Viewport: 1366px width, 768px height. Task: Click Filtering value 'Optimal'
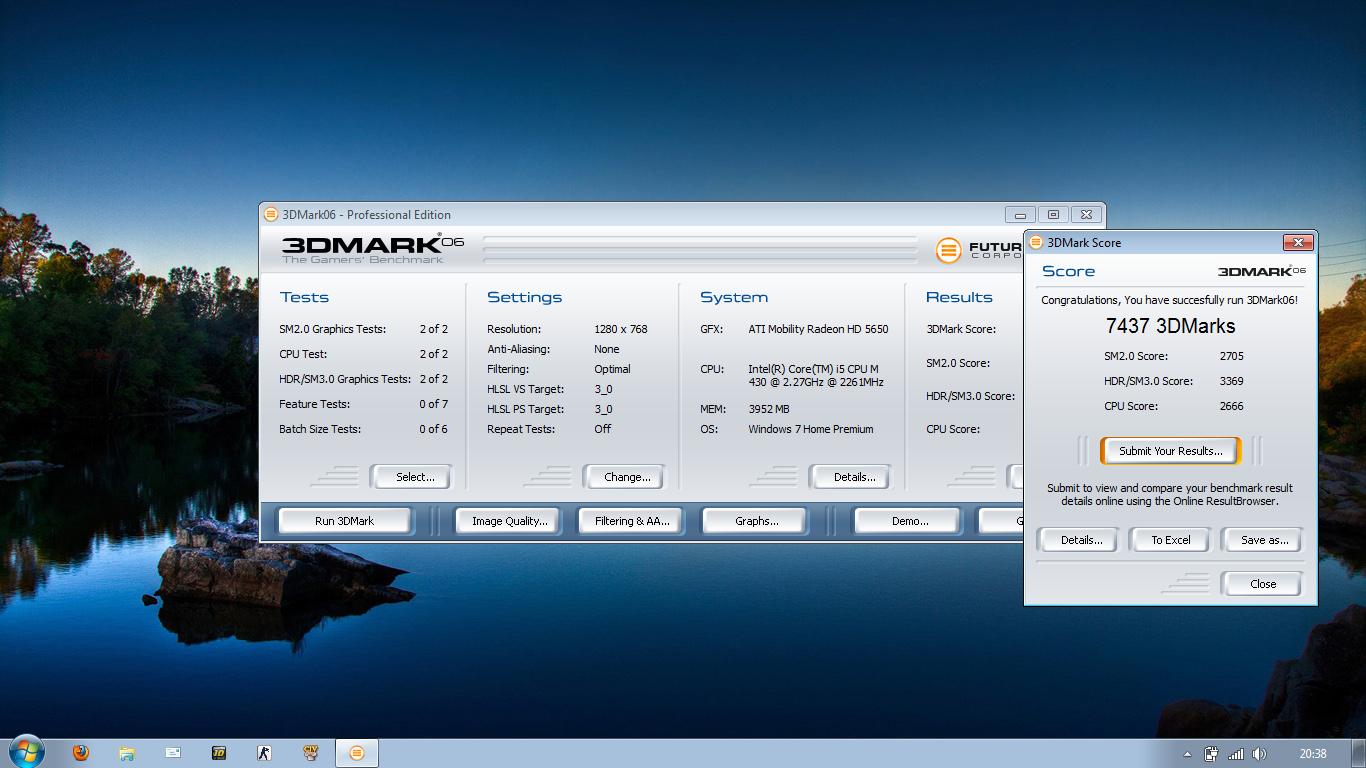coord(612,369)
